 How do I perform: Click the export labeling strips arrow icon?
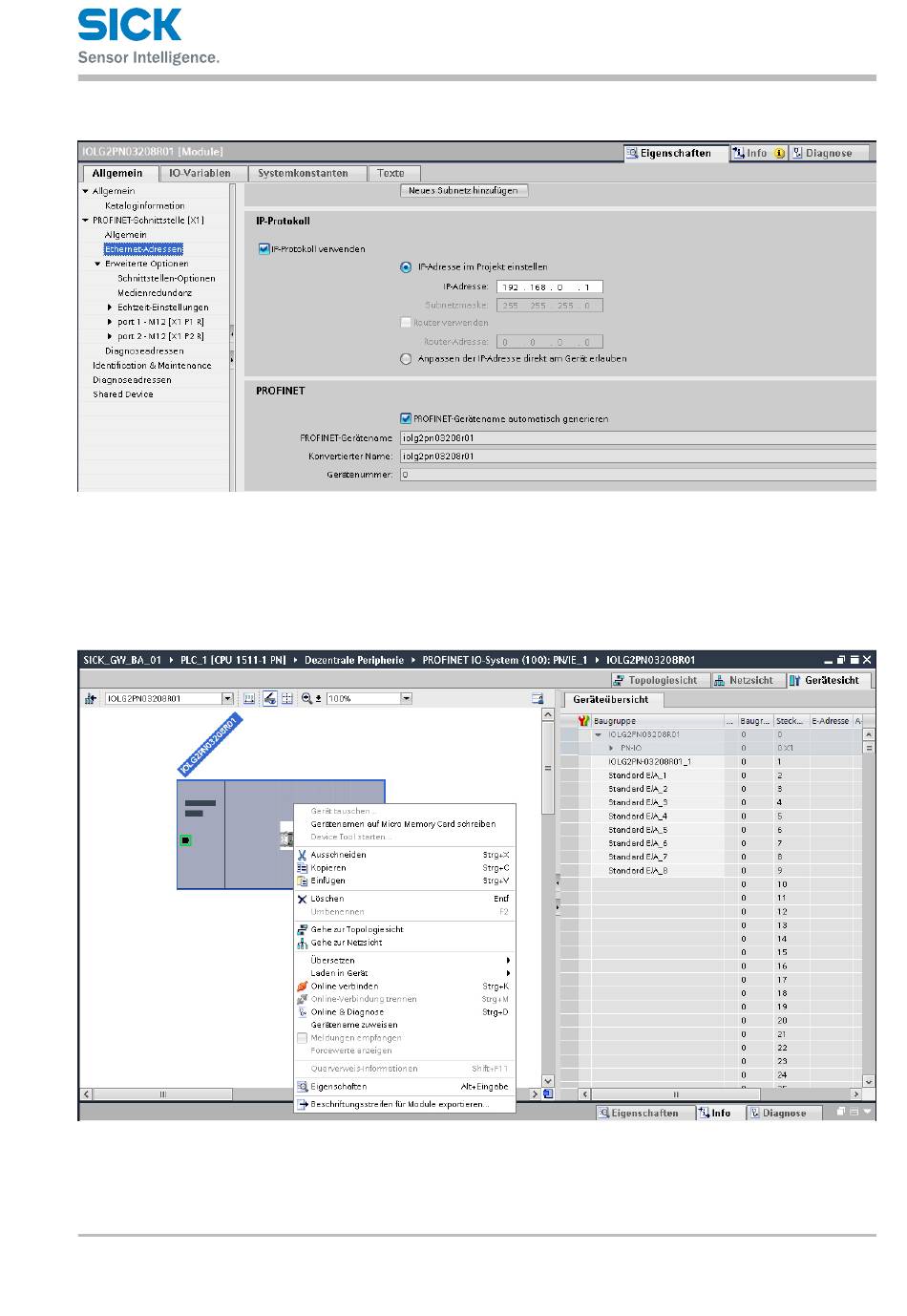302,1104
